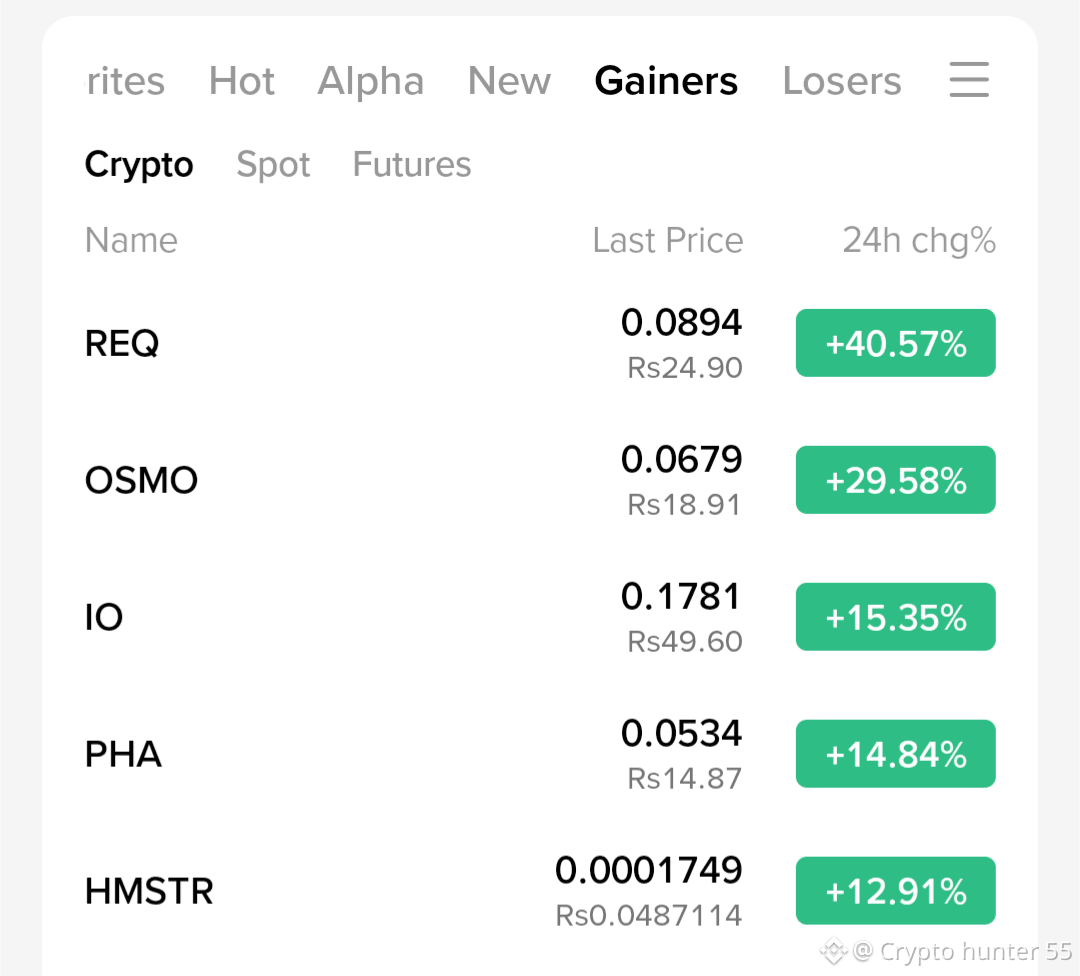Screen dimensions: 1080x976
Task: Open the REQ coin row
Action: pos(540,343)
